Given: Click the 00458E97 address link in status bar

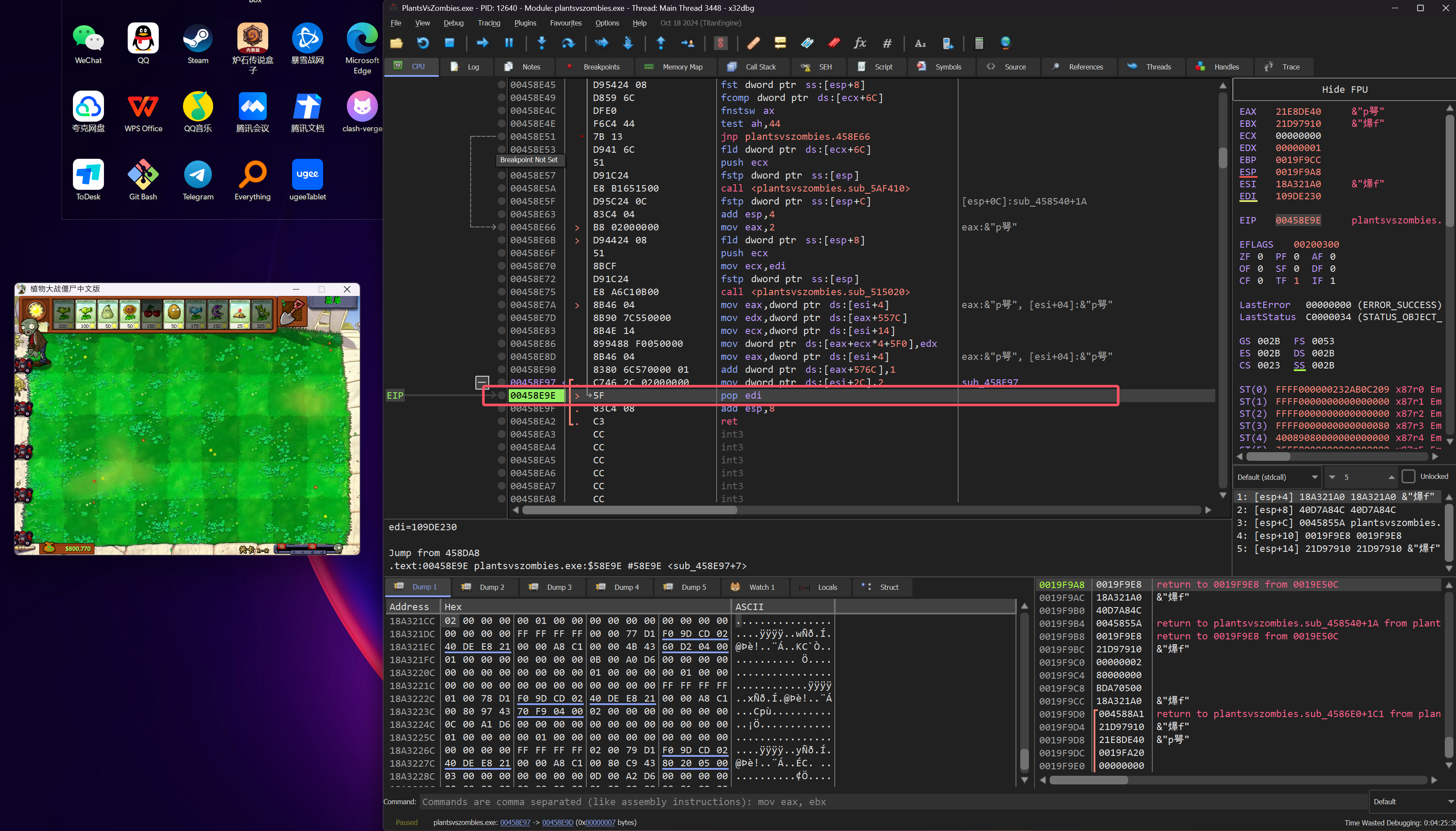Looking at the screenshot, I should pyautogui.click(x=515, y=822).
